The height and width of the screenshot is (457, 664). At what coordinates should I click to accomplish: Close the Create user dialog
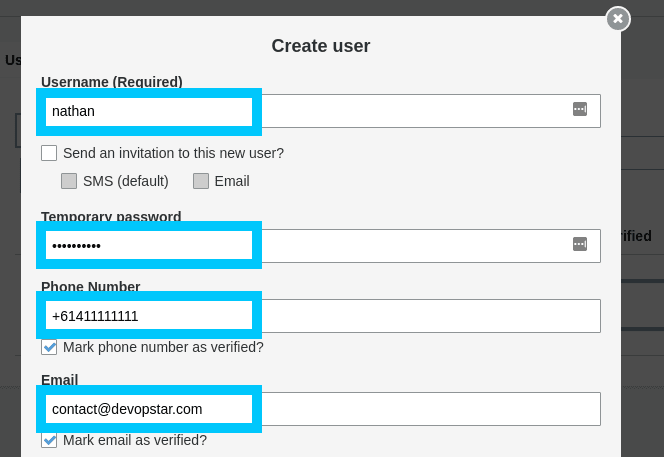(x=618, y=19)
